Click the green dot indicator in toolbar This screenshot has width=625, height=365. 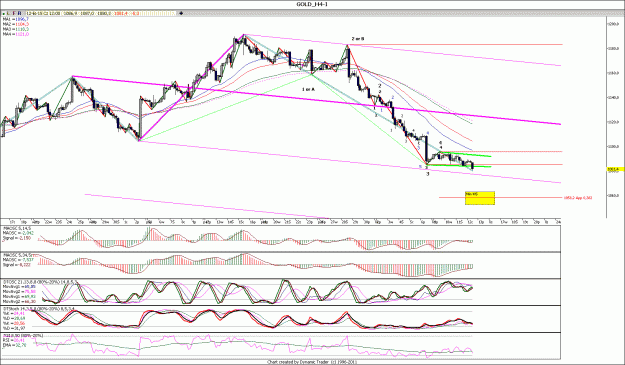coord(4,14)
